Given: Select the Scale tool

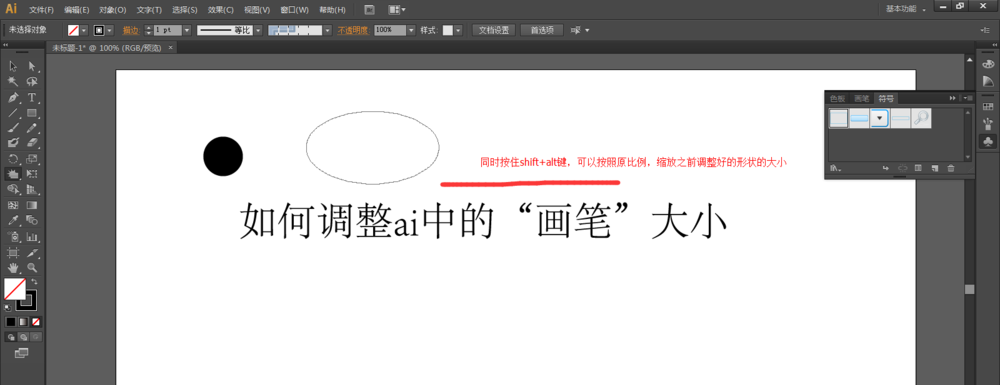Looking at the screenshot, I should [32, 159].
